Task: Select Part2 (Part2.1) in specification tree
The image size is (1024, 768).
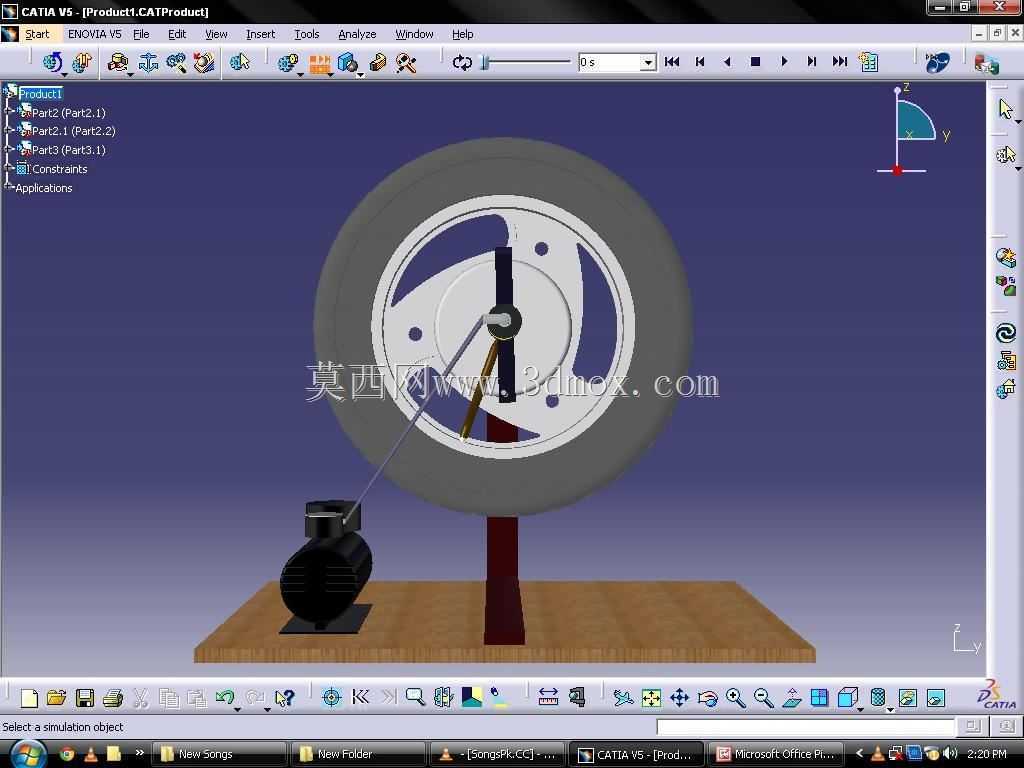Action: click(x=69, y=113)
